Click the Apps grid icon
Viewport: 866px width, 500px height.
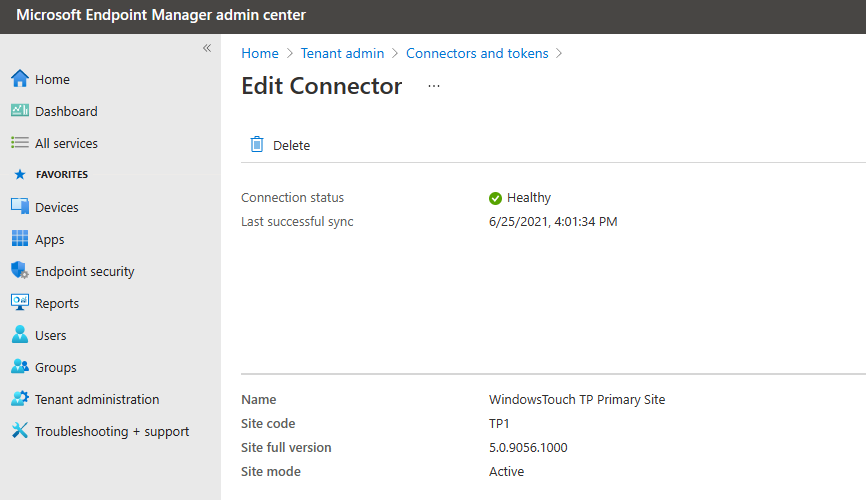[x=20, y=239]
